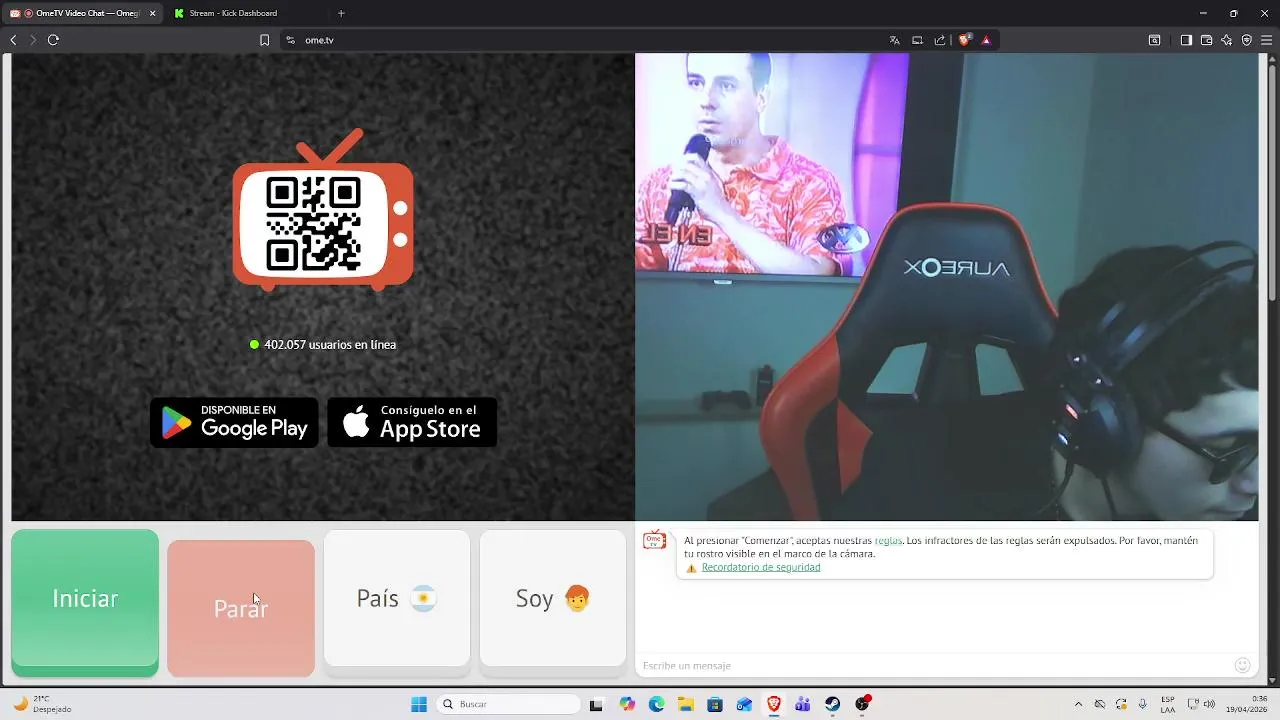Open File Explorer from the taskbar

click(x=686, y=704)
